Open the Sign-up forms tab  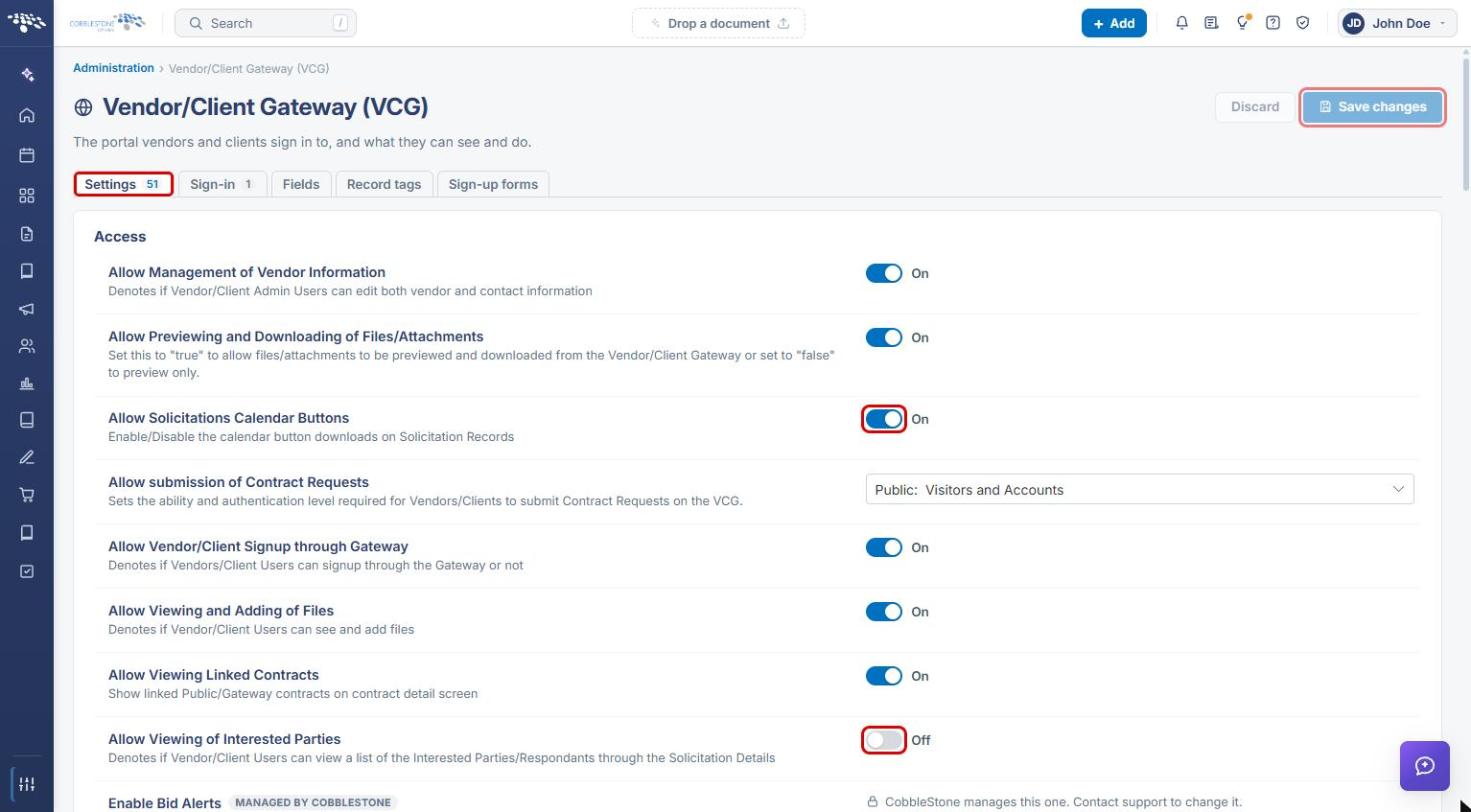tap(493, 184)
